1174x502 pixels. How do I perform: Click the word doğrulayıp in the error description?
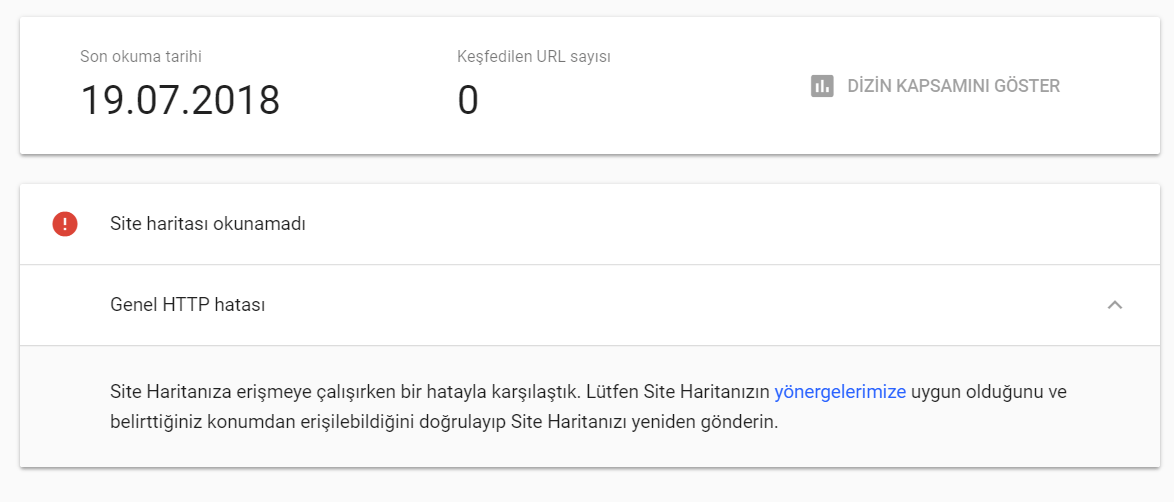[459, 422]
